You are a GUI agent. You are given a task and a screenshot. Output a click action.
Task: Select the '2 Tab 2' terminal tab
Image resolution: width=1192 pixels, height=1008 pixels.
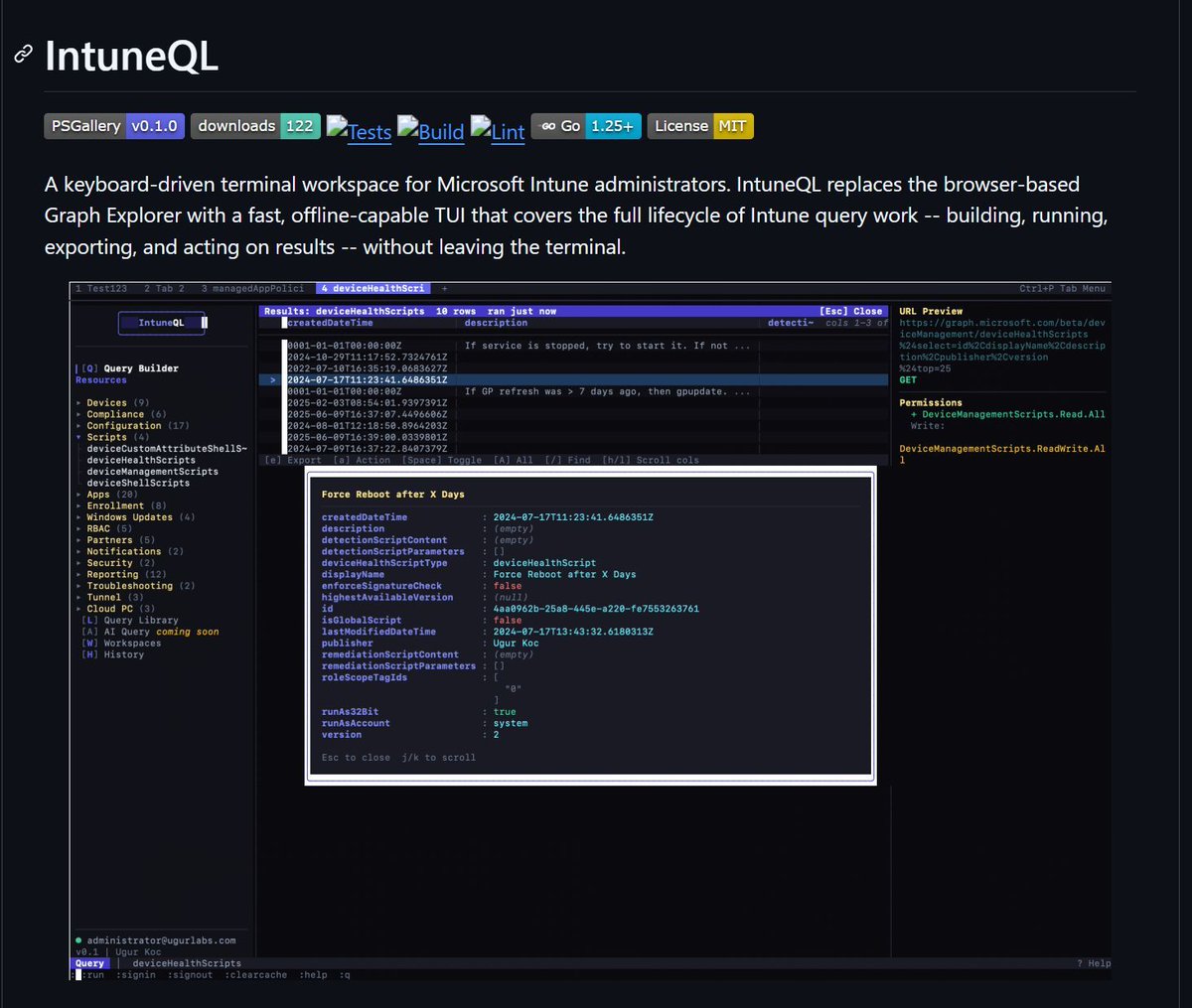164,289
